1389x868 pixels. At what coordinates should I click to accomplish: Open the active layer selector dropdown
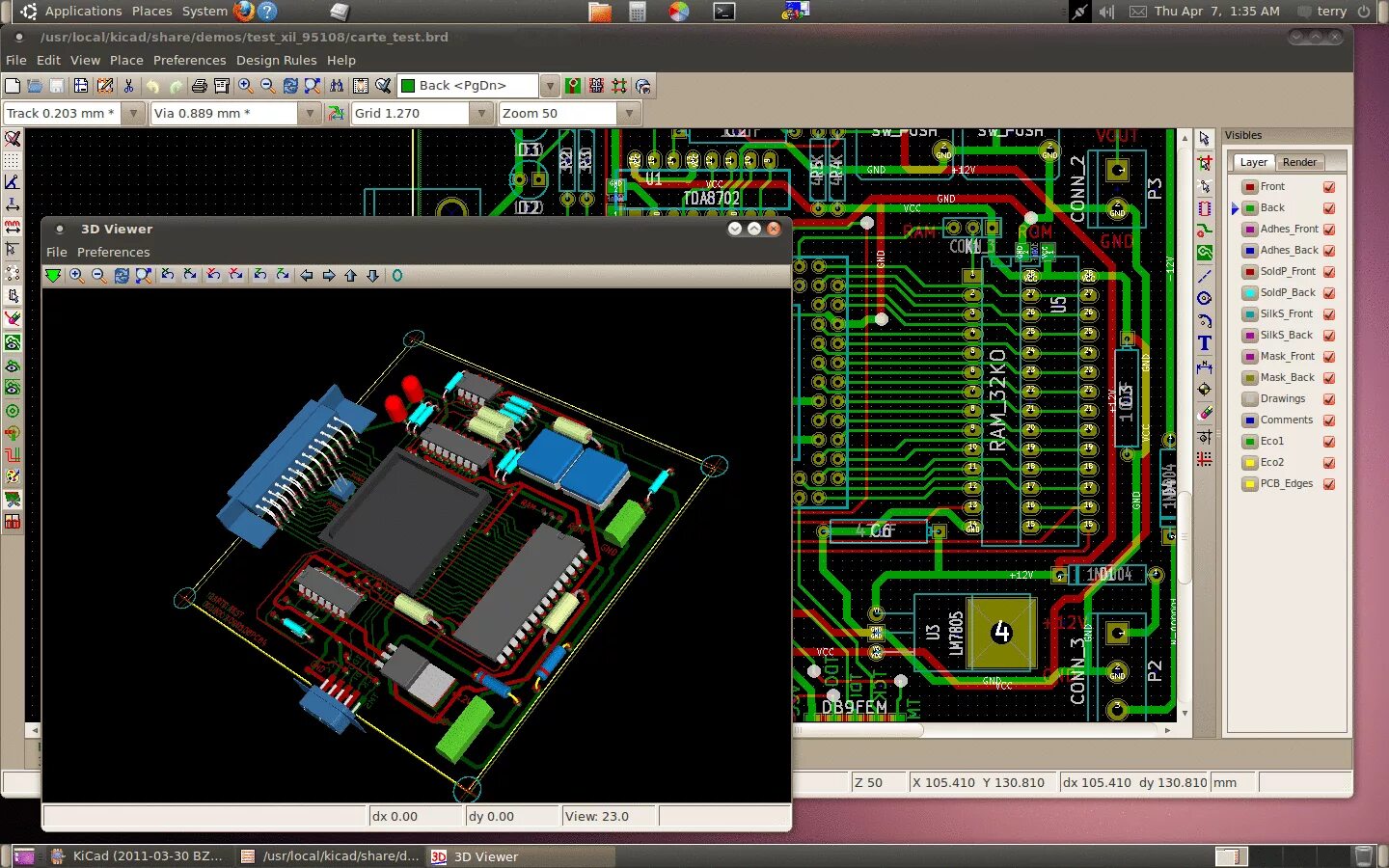click(550, 86)
